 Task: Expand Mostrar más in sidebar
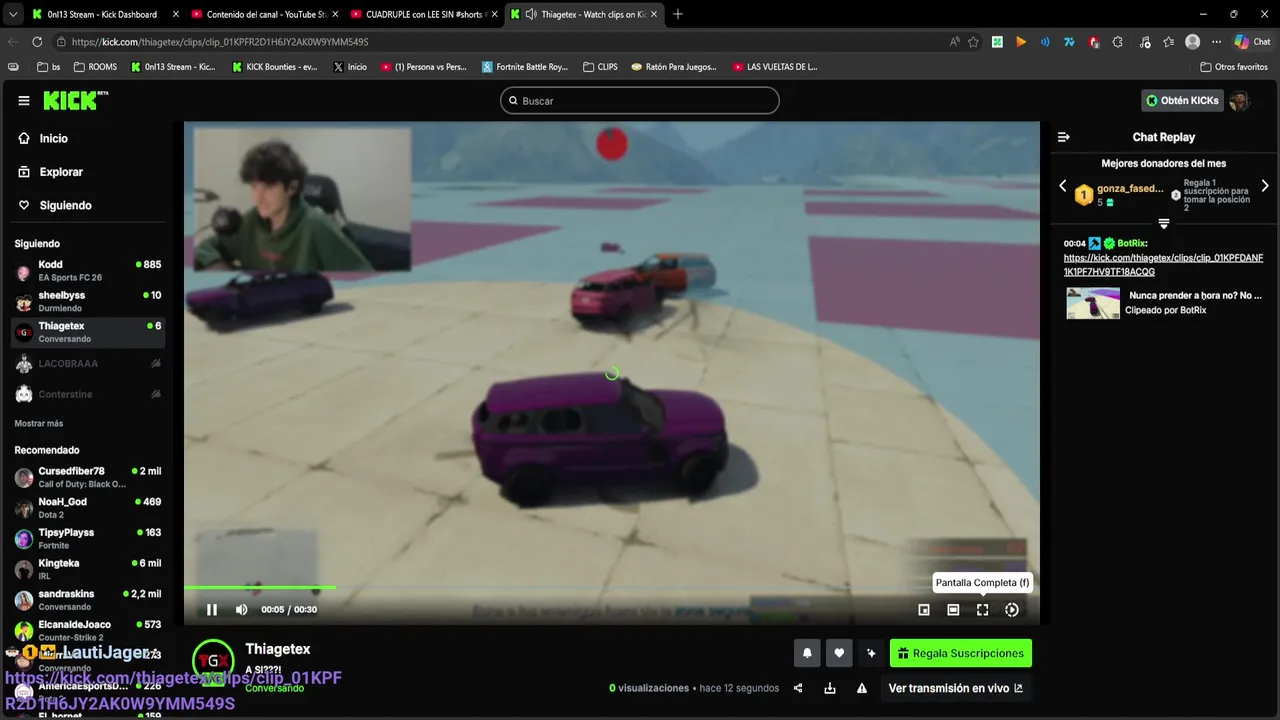pos(39,424)
